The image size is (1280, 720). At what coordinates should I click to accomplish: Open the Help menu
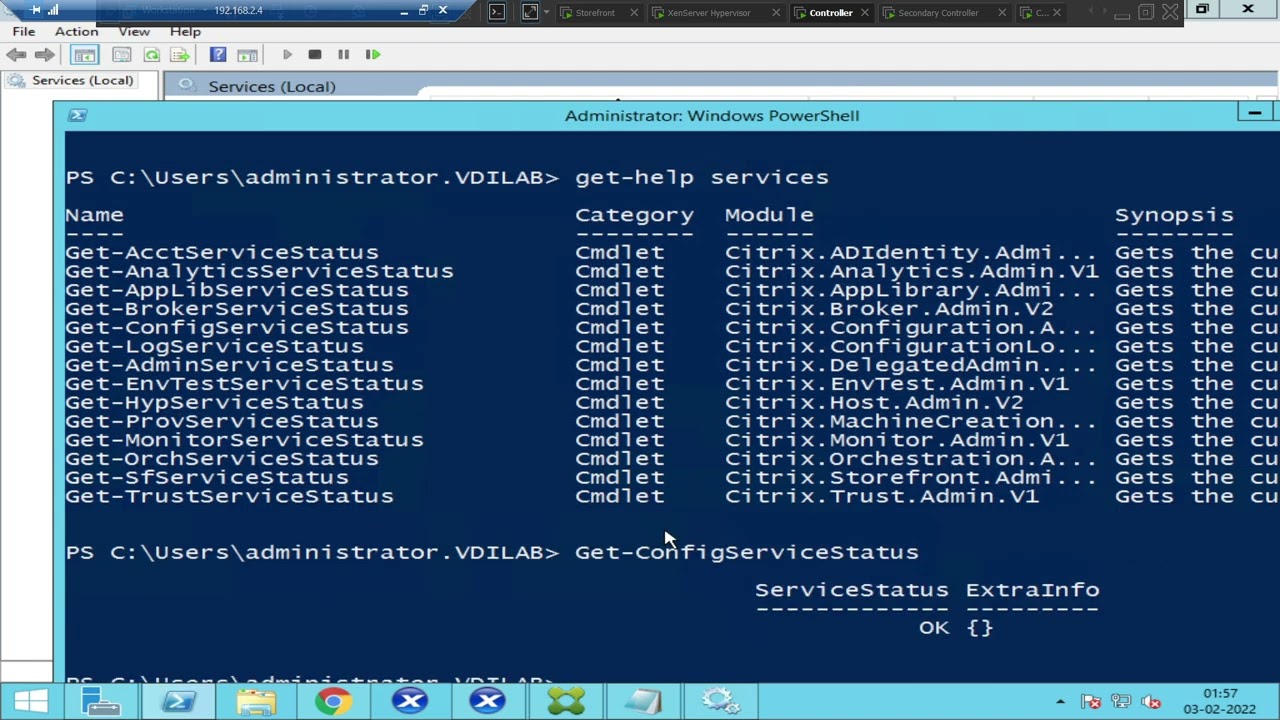coord(185,31)
